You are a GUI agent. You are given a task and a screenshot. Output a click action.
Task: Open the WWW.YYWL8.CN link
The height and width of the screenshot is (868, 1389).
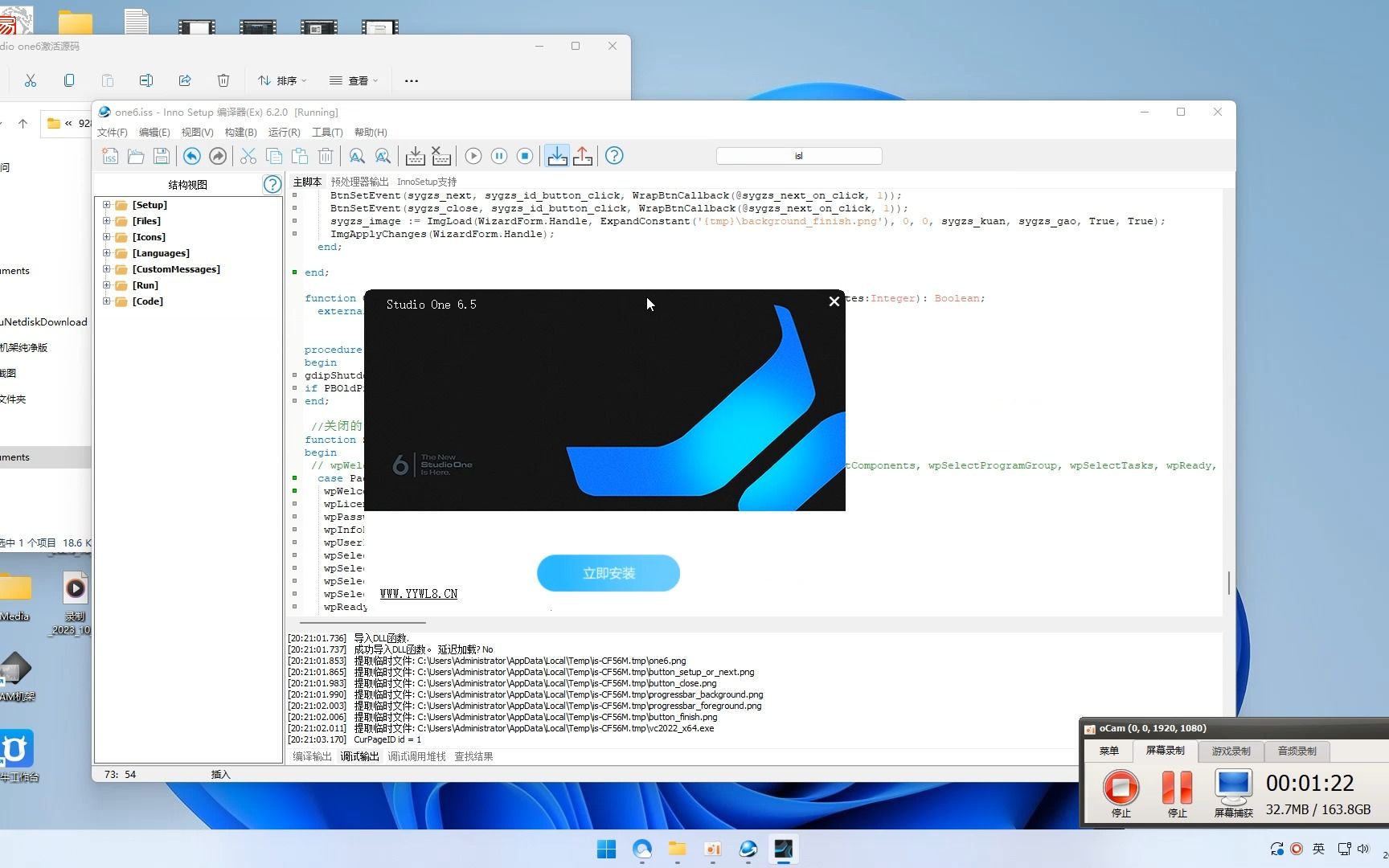click(419, 594)
